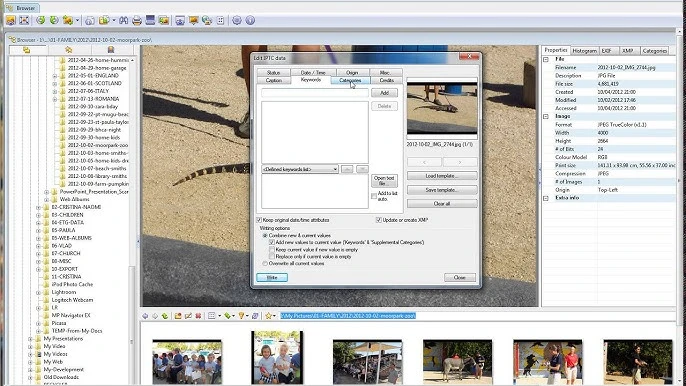Viewport: 686px width, 386px height.
Task: Click the highlighted folder path address field
Action: (x=348, y=316)
